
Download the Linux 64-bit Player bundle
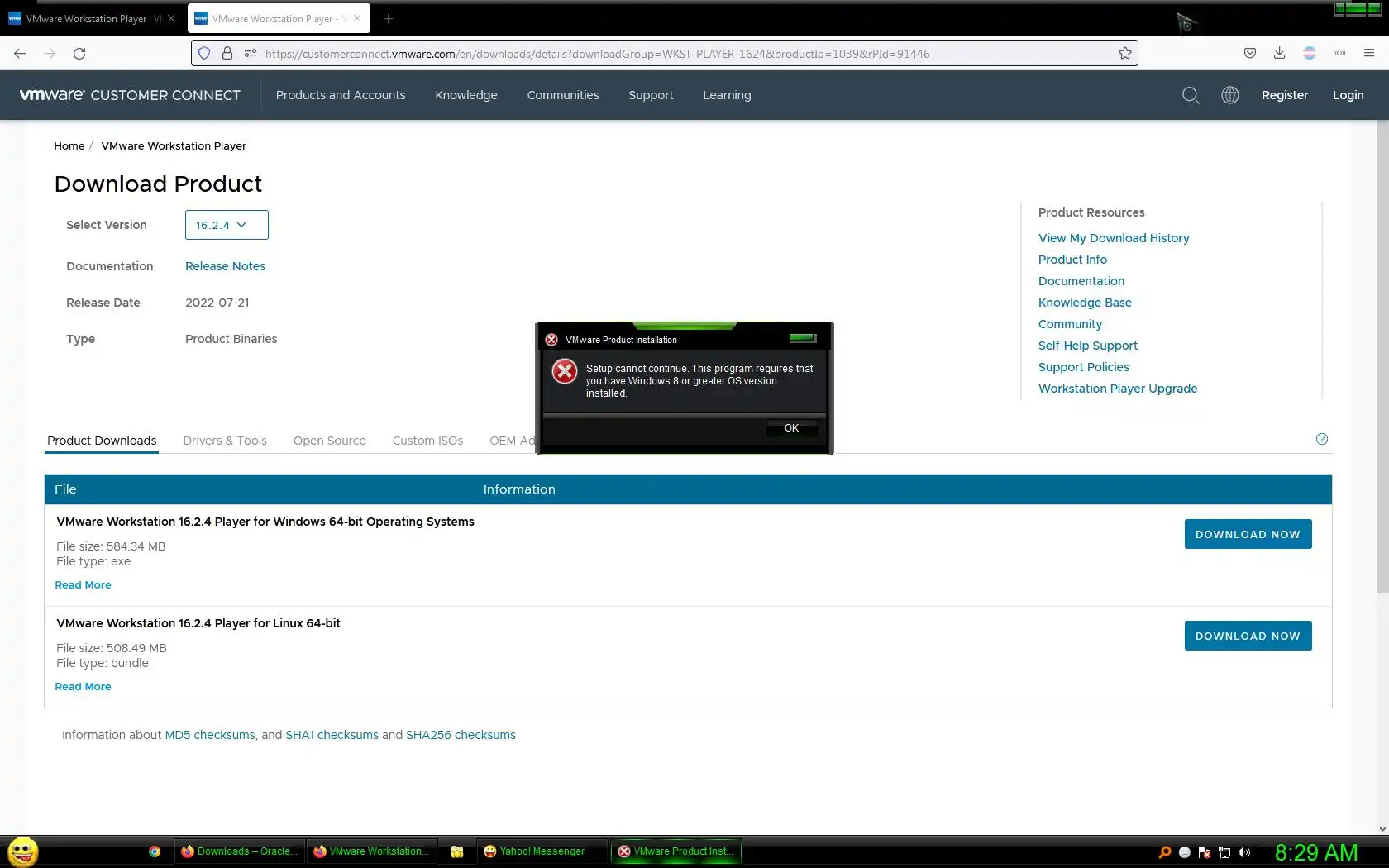(x=1248, y=636)
